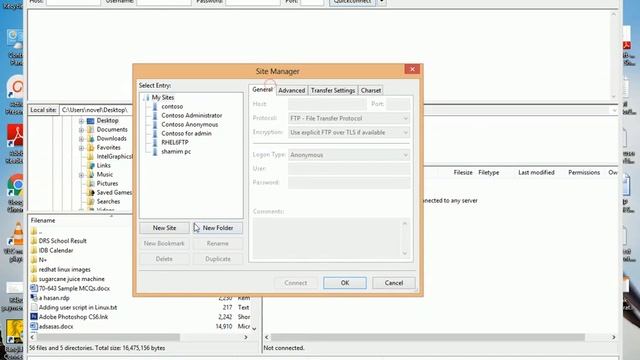This screenshot has height=360, width=640.
Task: Select the Contoso Administrator site entry
Action: (191, 116)
